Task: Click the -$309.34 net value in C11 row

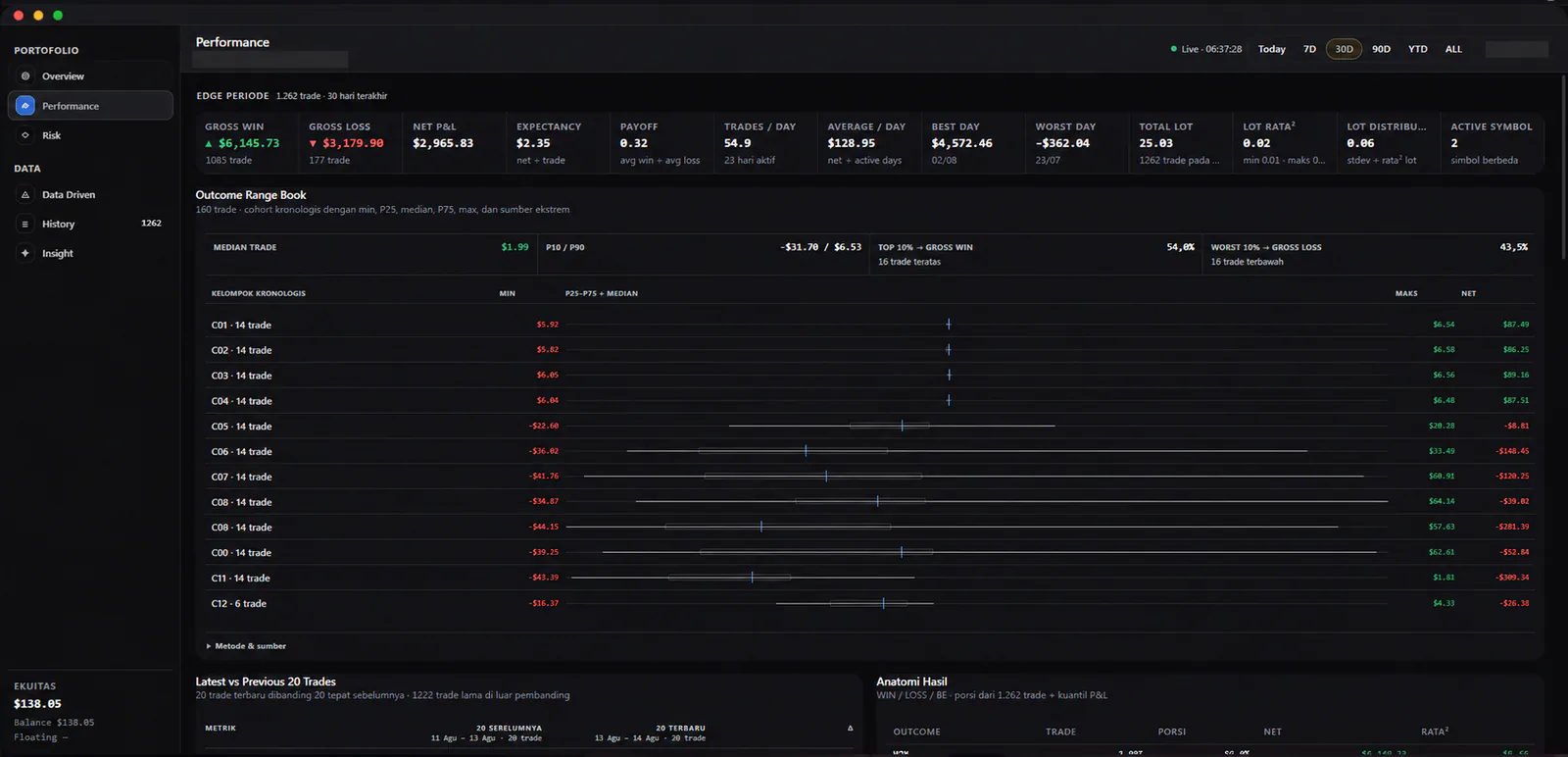Action: pyautogui.click(x=1512, y=578)
